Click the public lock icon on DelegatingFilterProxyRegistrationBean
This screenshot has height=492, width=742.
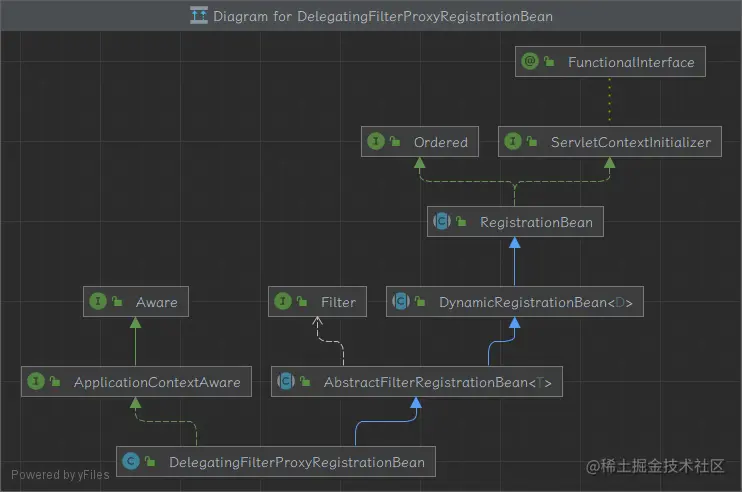[150, 461]
